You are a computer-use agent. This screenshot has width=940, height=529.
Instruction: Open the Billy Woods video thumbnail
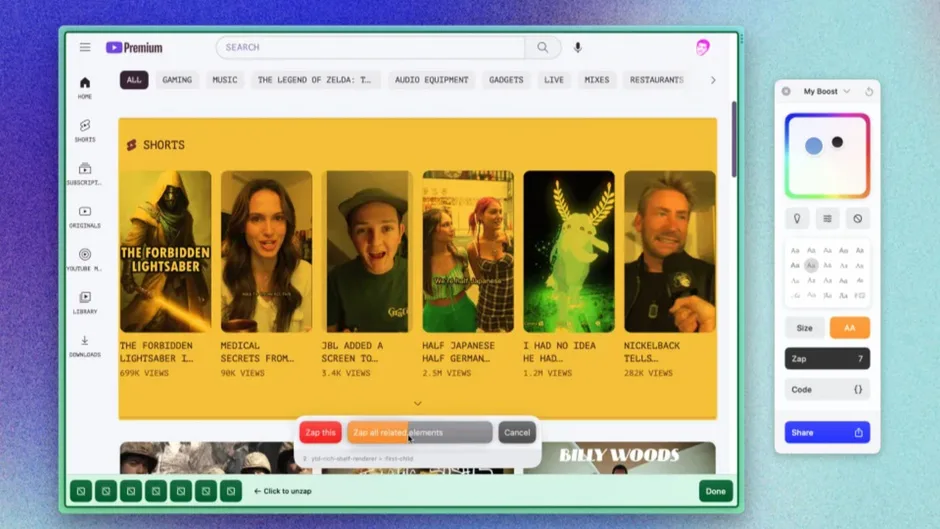point(619,458)
